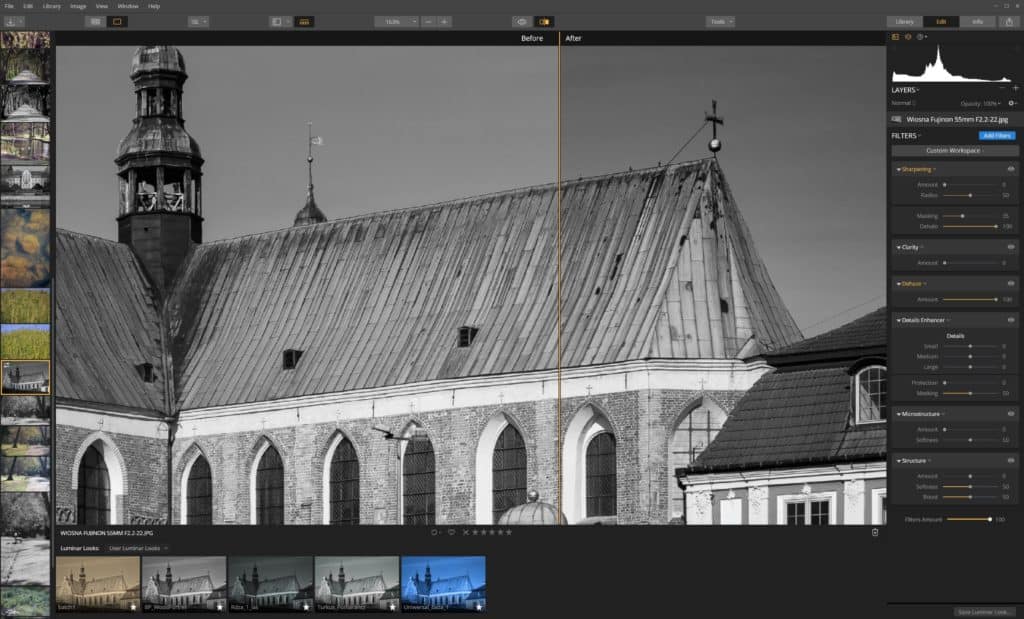Click the zoom out minus button
The height and width of the screenshot is (619, 1024).
pos(426,21)
